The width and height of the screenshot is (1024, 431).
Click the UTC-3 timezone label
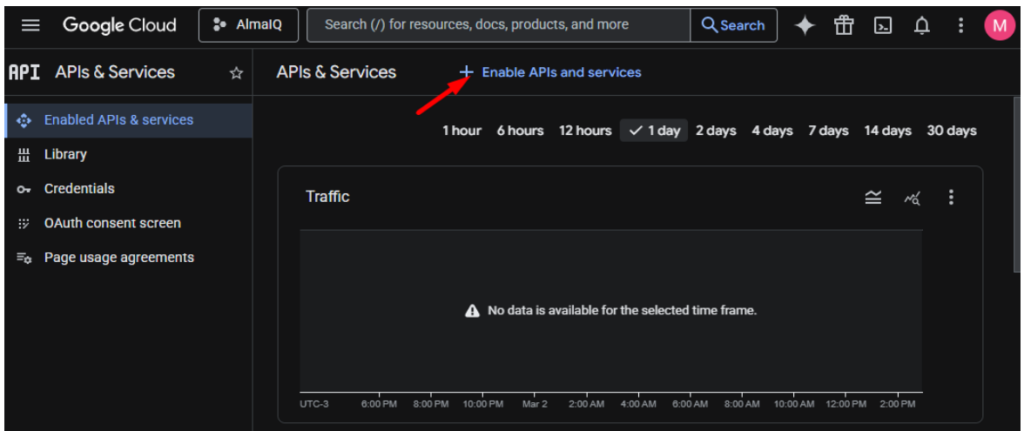point(314,404)
